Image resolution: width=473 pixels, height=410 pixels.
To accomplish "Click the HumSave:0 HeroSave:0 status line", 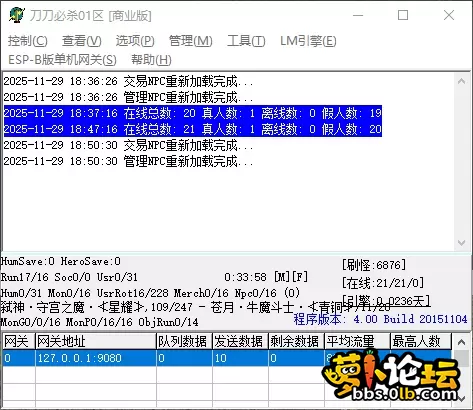I will 61,261.
